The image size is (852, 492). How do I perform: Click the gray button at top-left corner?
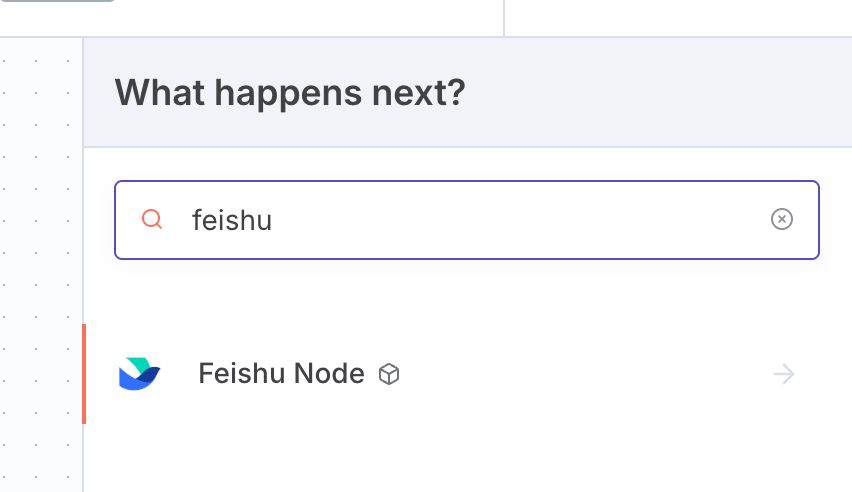click(x=57, y=1)
